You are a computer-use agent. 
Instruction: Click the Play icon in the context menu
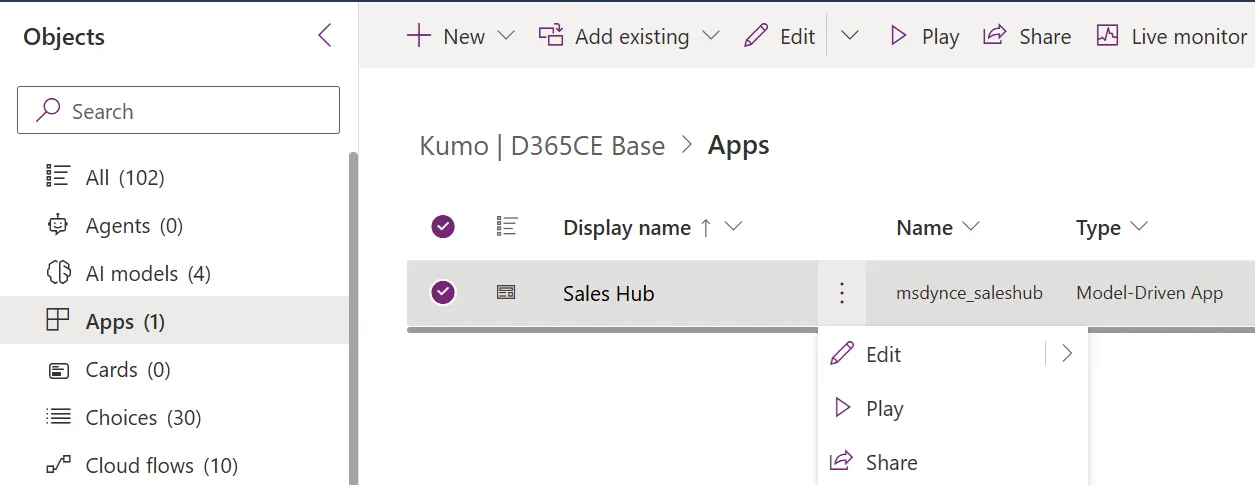click(x=842, y=407)
